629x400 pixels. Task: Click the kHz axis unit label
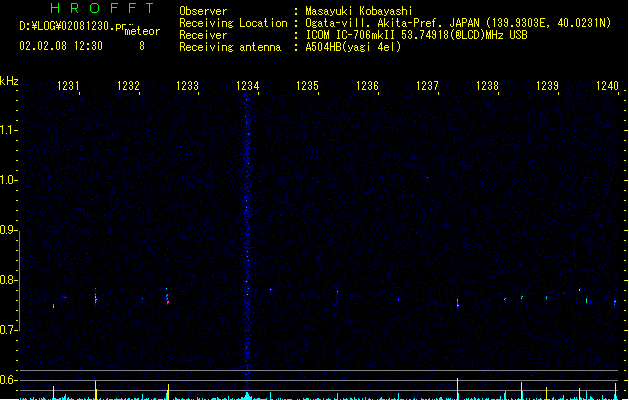click(9, 81)
